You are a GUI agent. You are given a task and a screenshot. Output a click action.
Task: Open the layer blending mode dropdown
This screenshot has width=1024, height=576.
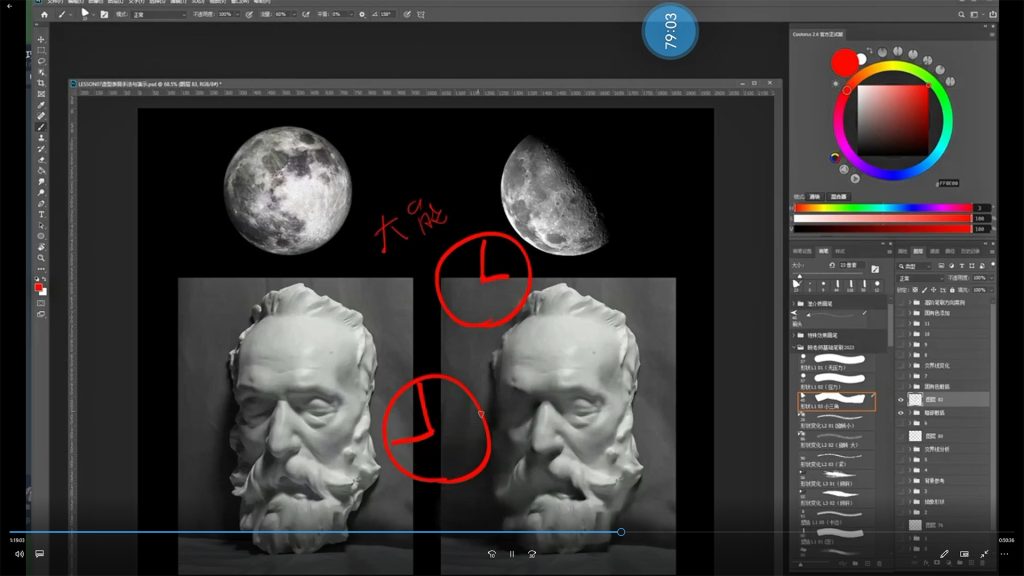coord(918,277)
